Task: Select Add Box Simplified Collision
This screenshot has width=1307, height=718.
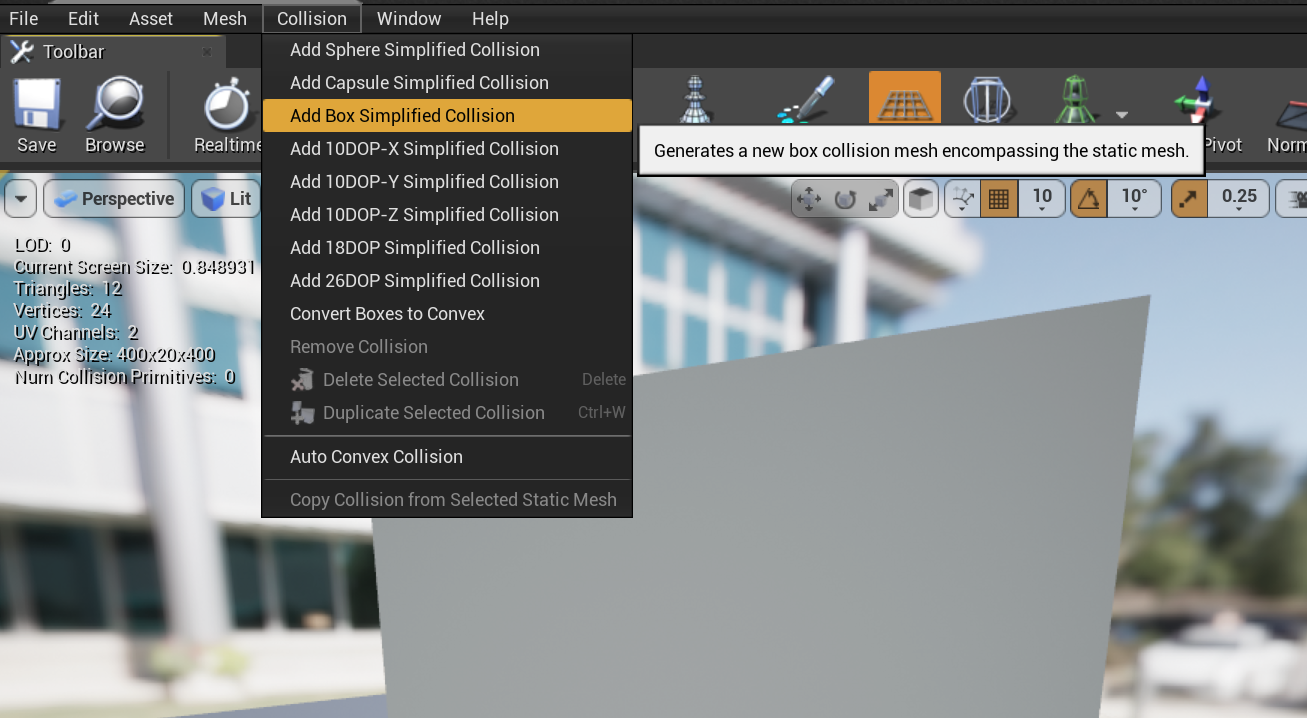Action: [402, 116]
